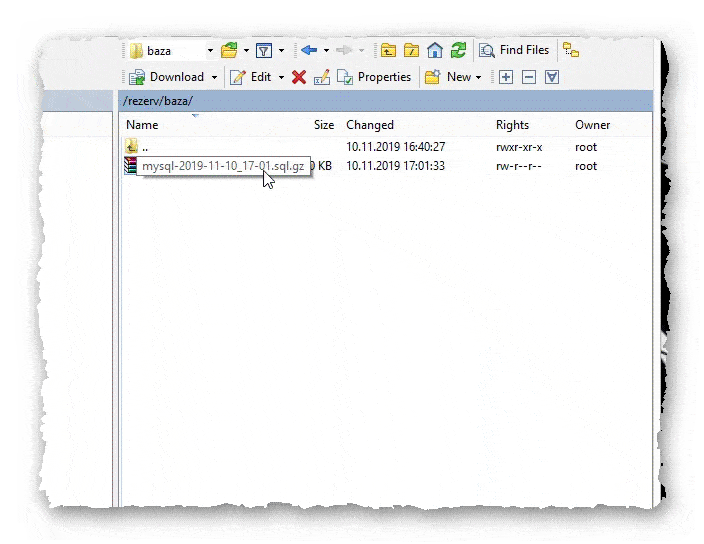Open Find Files
This screenshot has width=704, height=544.
point(514,50)
